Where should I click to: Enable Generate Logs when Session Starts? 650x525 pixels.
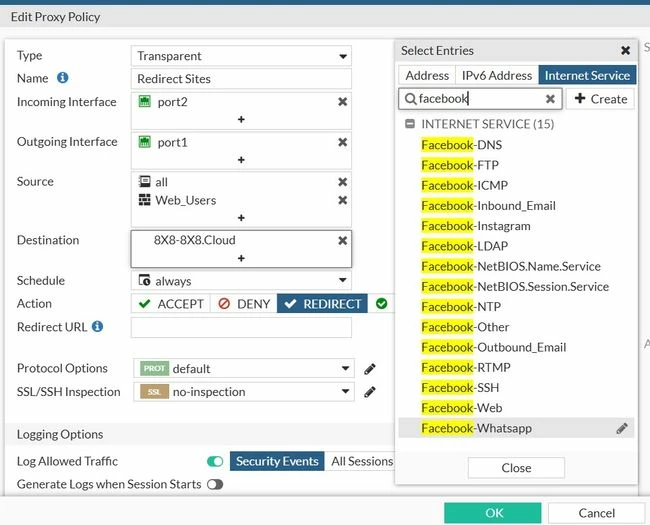tap(215, 484)
